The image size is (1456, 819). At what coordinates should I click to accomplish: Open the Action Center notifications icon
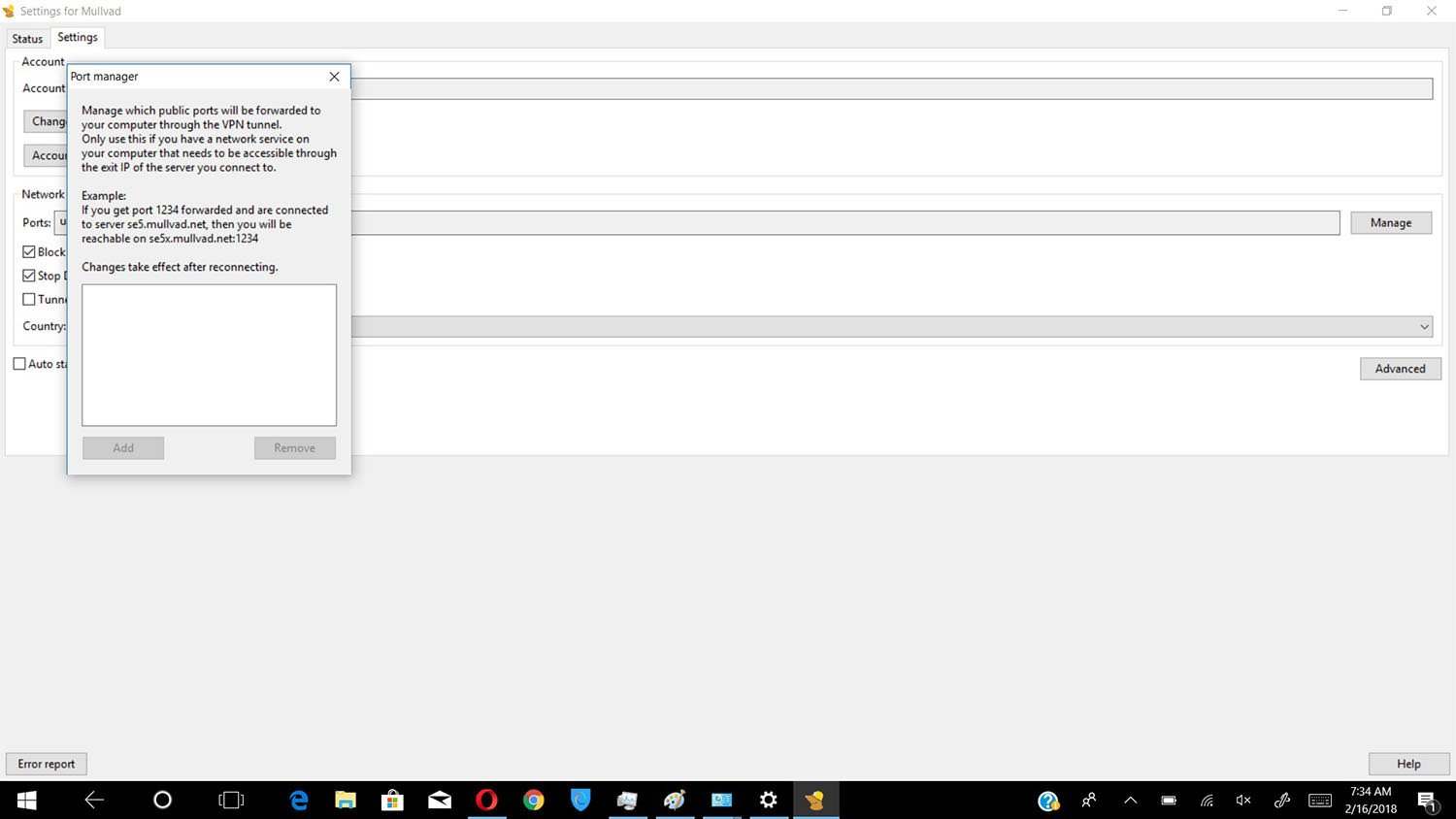(x=1427, y=801)
